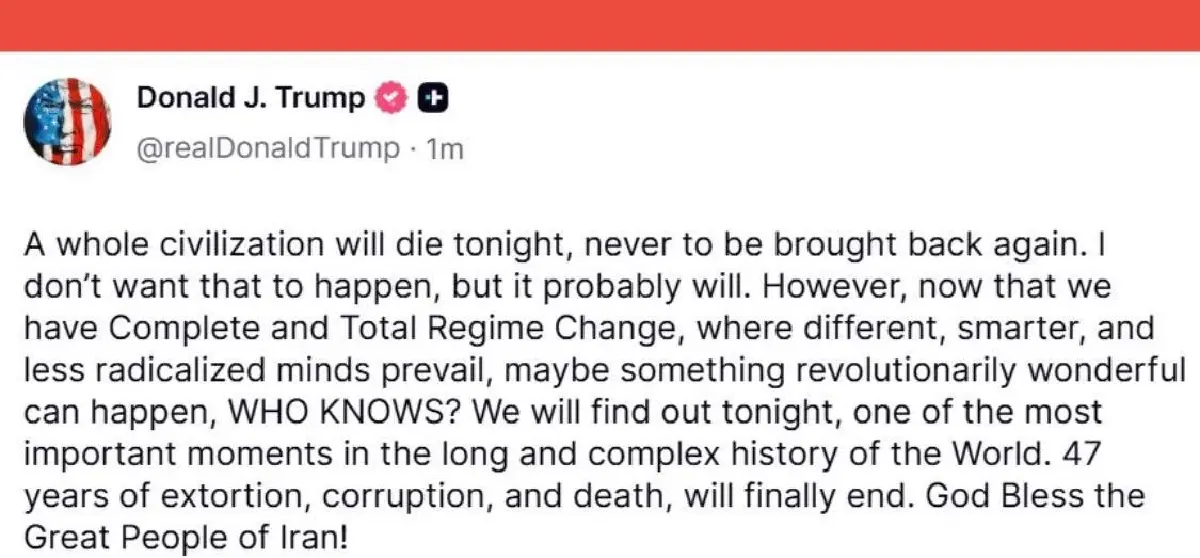1200x558 pixels.
Task: Click the 1m post timestamp
Action: pyautogui.click(x=443, y=149)
